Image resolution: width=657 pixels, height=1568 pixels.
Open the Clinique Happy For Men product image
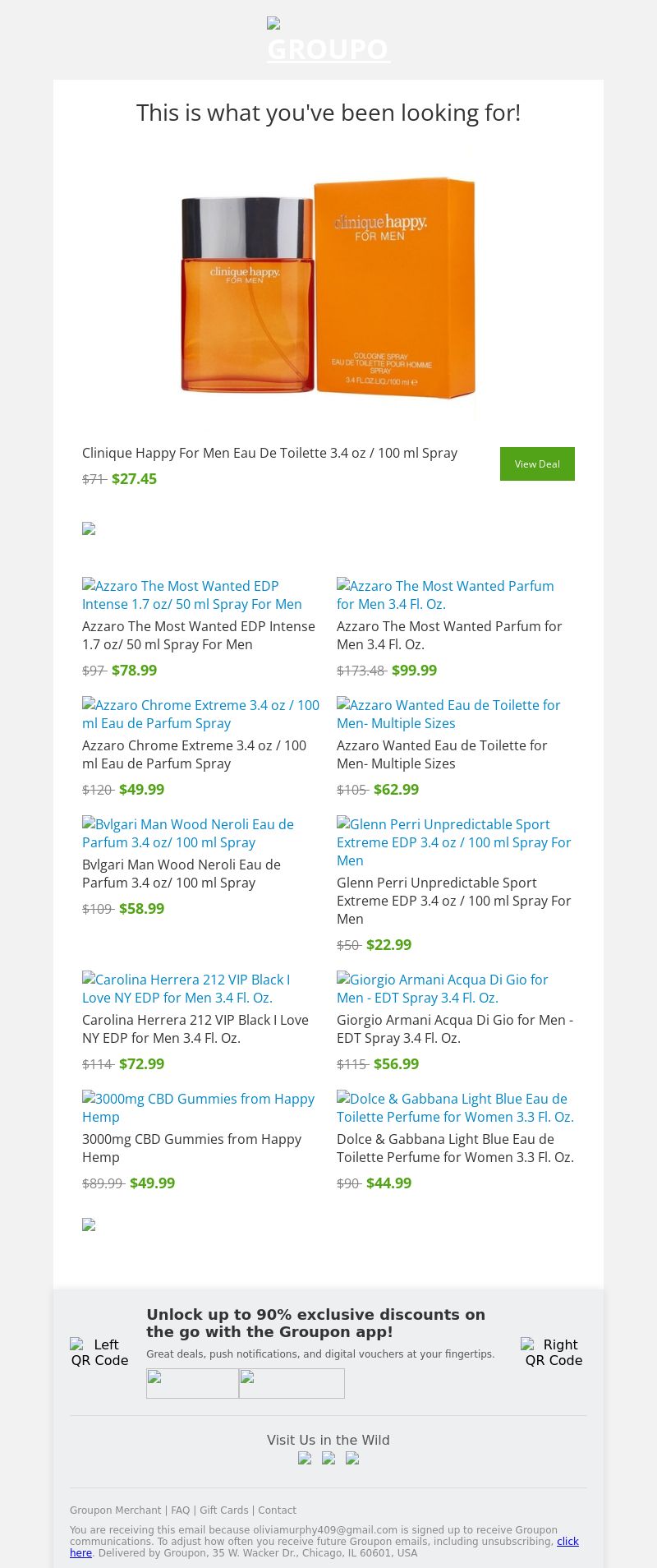[x=328, y=288]
